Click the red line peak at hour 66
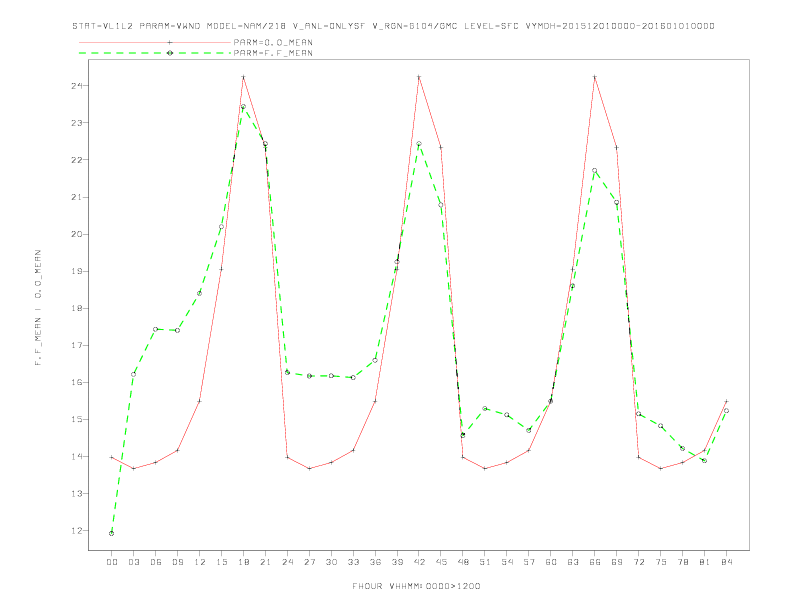This screenshot has height=612, width=792. (x=595, y=77)
